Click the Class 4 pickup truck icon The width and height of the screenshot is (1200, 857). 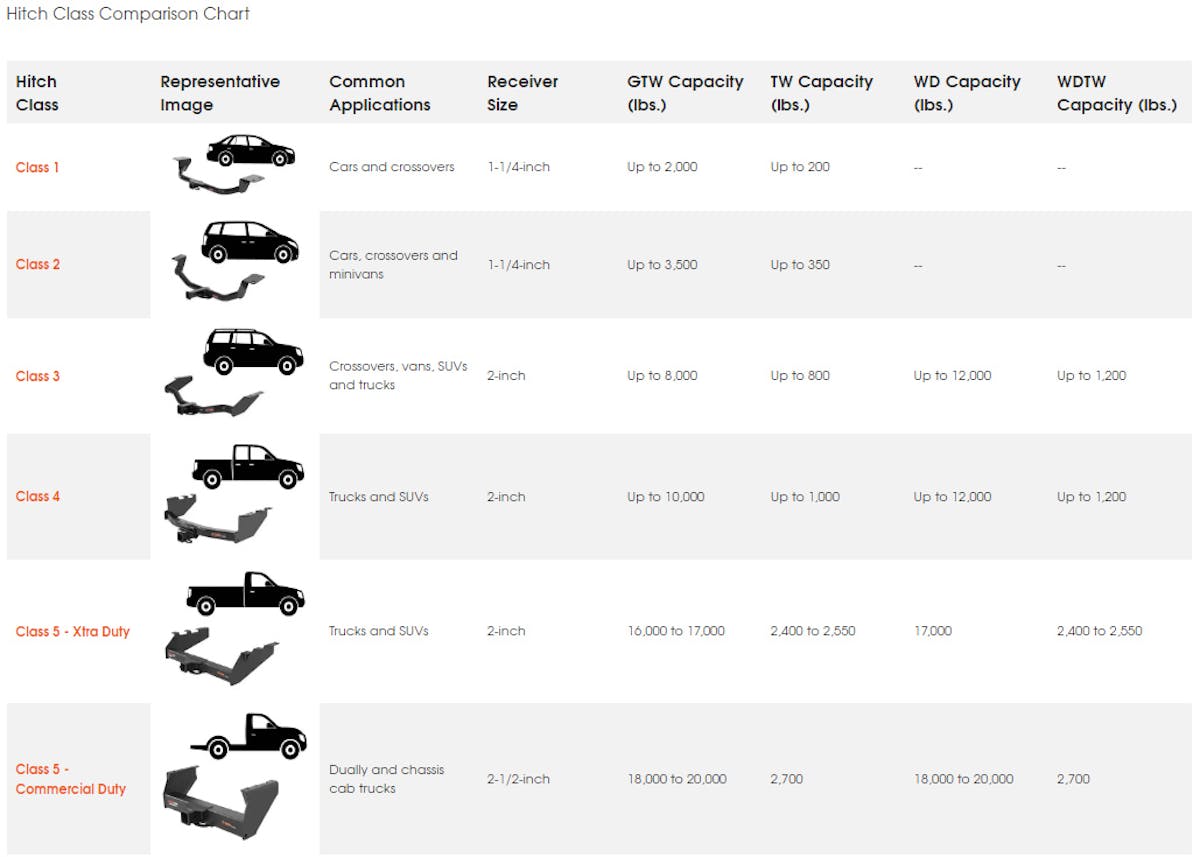click(248, 467)
